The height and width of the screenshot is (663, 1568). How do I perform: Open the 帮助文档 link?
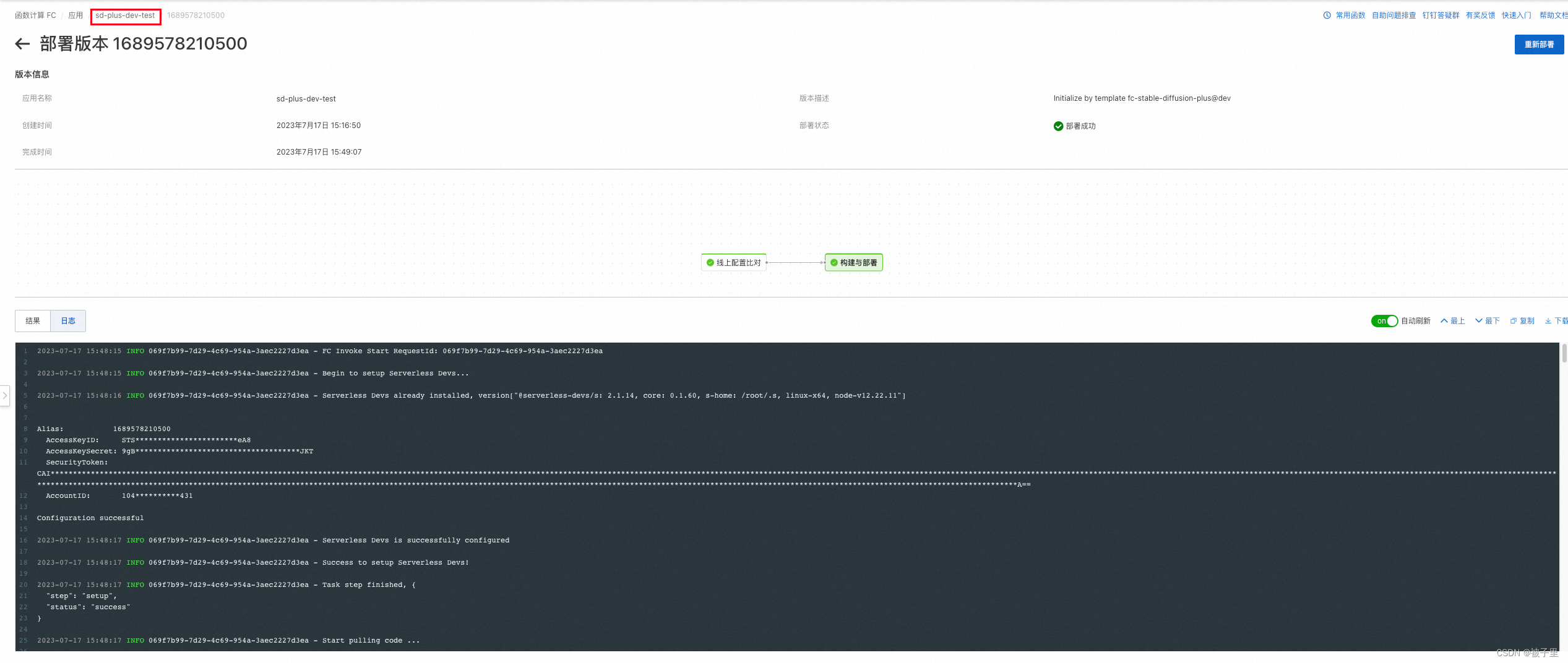pos(1553,15)
